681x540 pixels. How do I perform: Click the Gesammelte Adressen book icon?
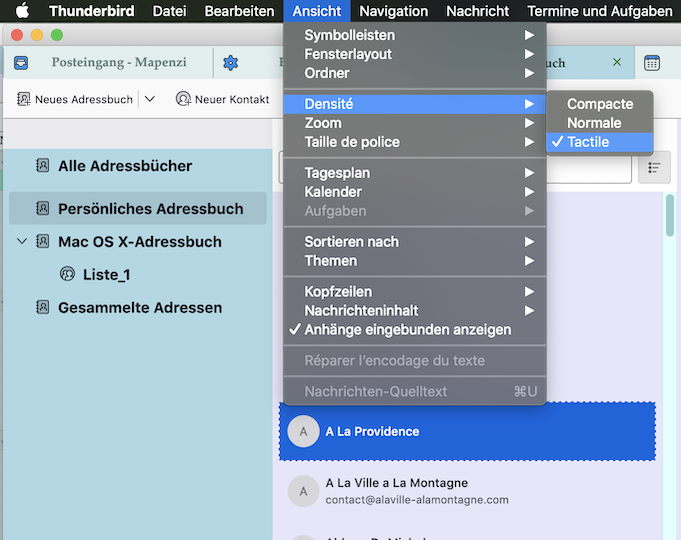[x=42, y=307]
